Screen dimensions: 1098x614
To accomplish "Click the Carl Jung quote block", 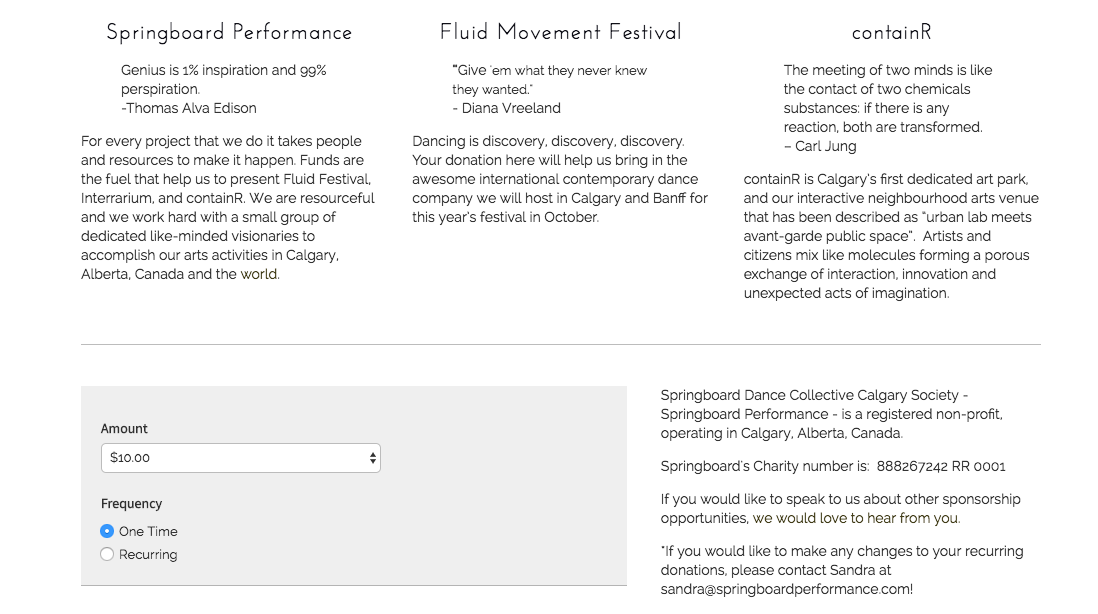I will pyautogui.click(x=888, y=108).
